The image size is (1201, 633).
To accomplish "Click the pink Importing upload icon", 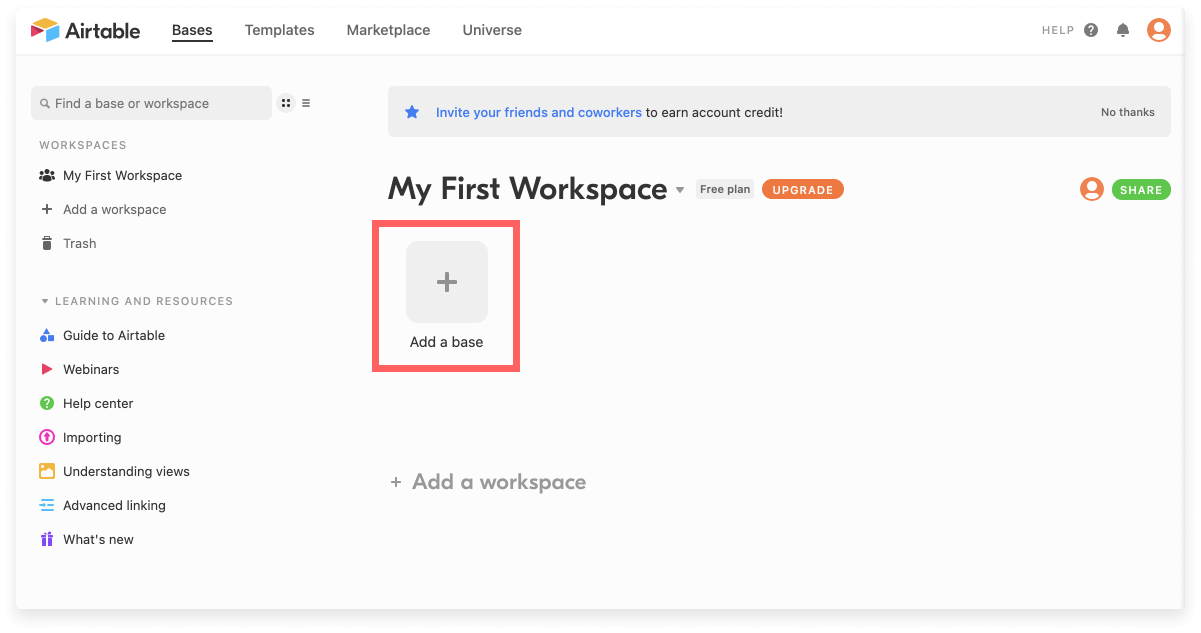I will coord(47,437).
